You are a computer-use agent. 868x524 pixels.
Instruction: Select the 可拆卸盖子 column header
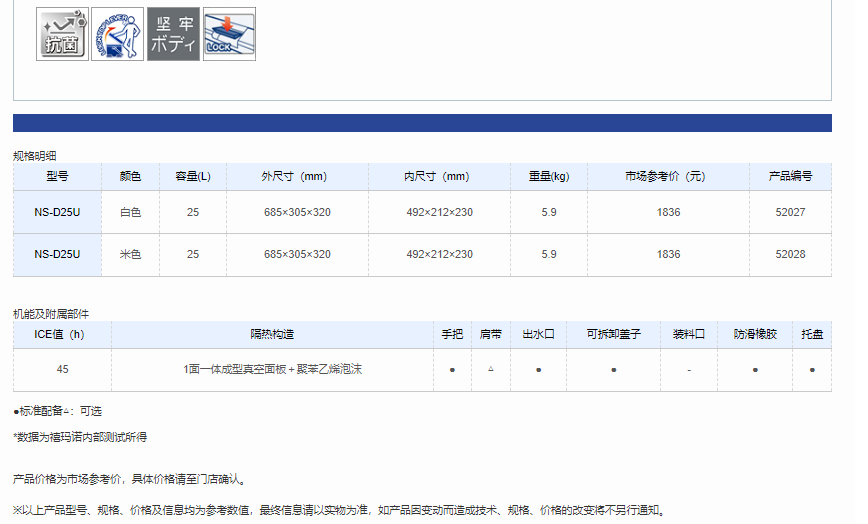pos(613,335)
